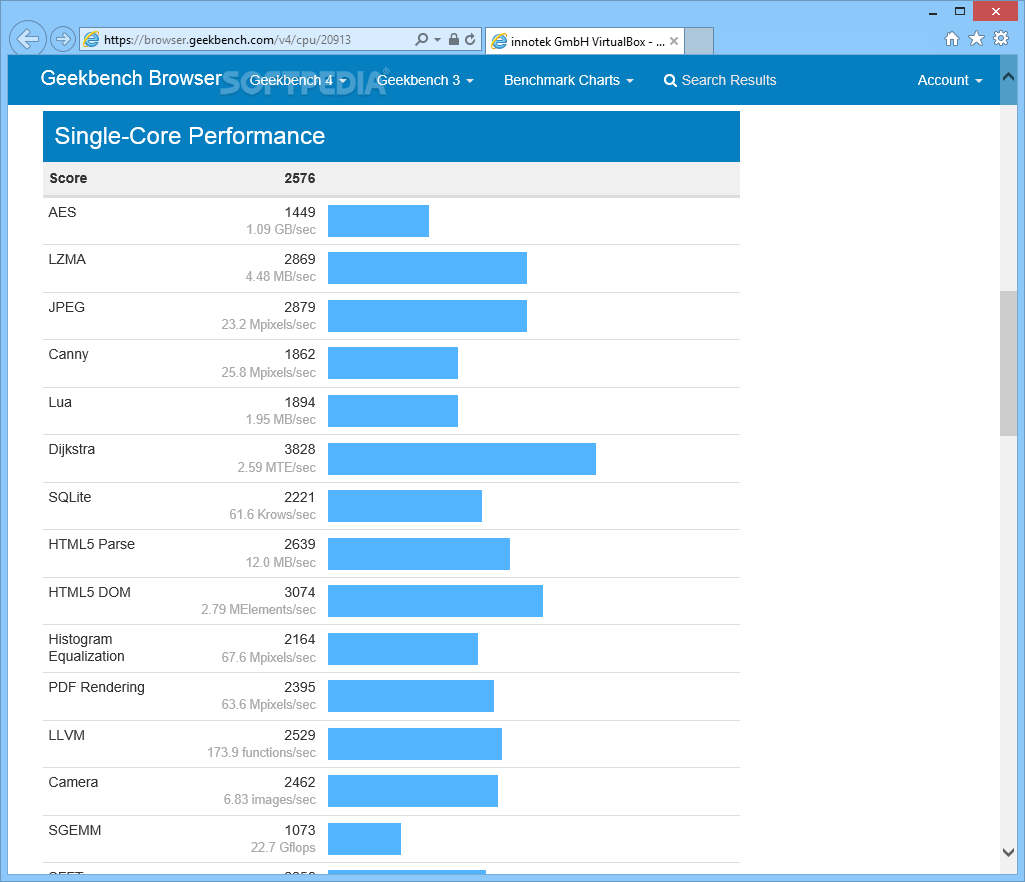Expand the Geekbench 4 menu
The image size is (1025, 882).
point(298,80)
